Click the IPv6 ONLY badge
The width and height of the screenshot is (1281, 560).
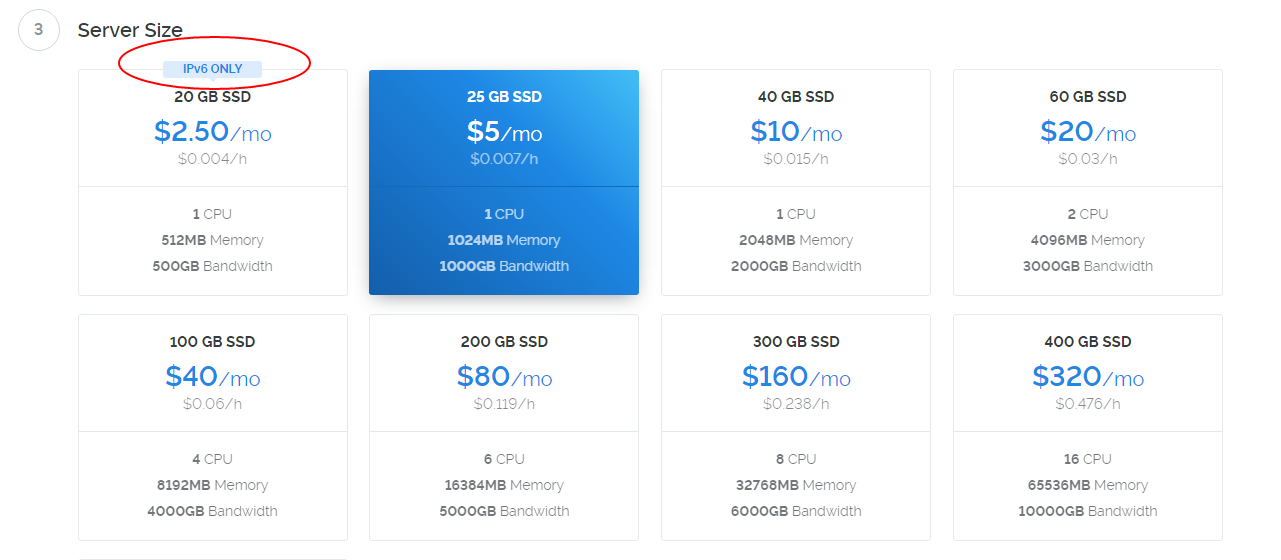[213, 69]
